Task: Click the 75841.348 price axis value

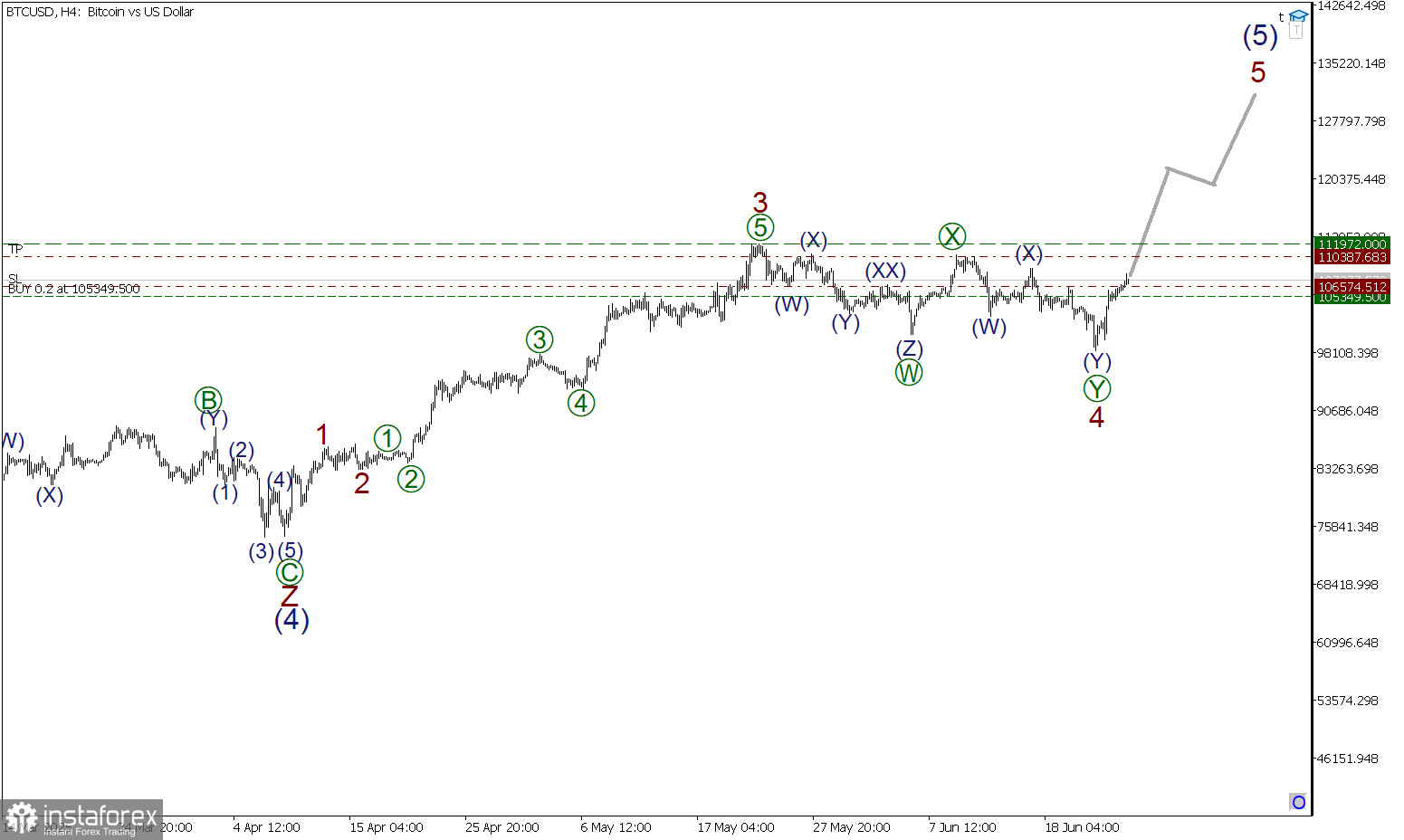Action: coord(1349,527)
